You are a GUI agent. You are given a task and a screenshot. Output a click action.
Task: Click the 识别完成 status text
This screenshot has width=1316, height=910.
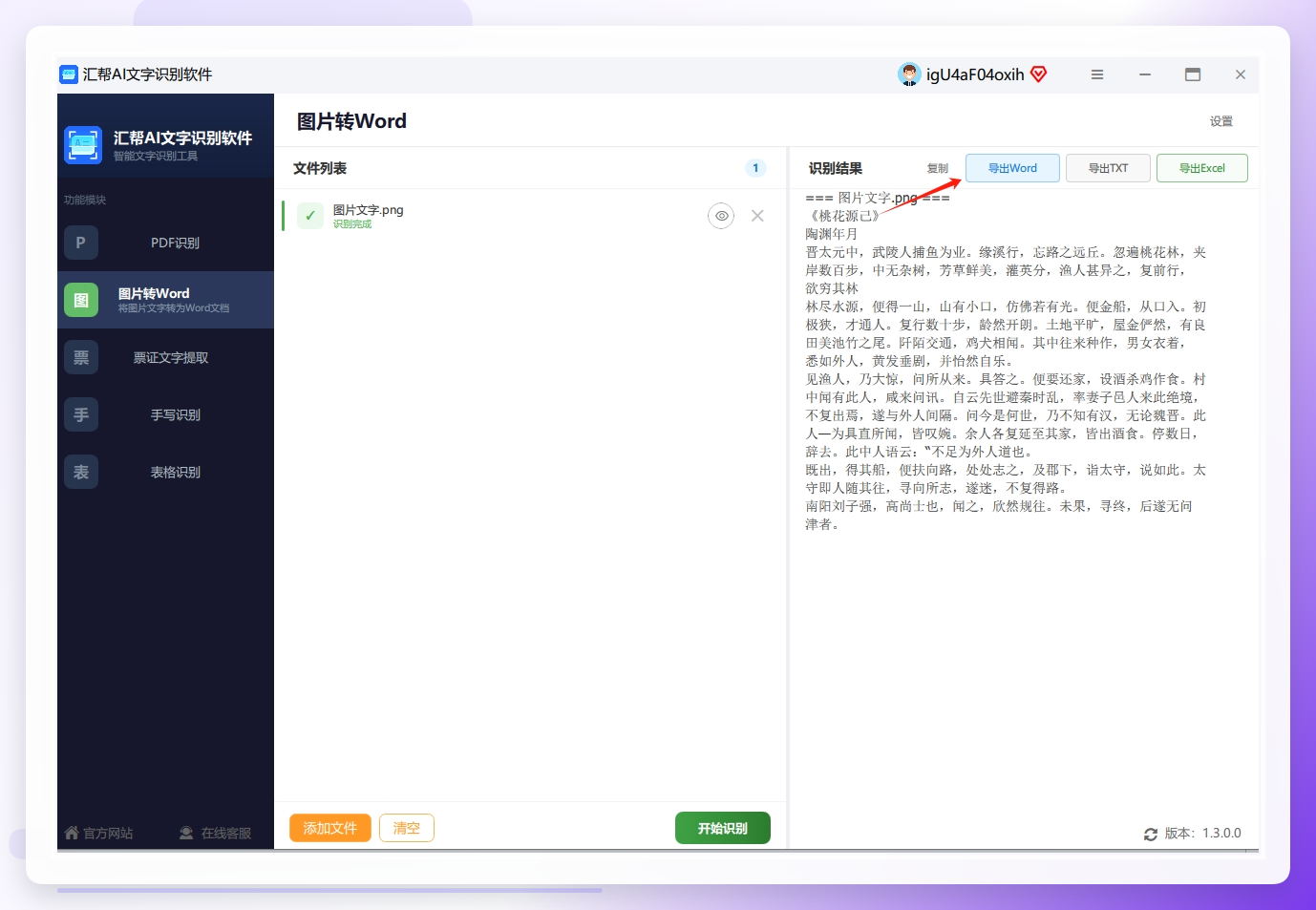click(x=352, y=224)
